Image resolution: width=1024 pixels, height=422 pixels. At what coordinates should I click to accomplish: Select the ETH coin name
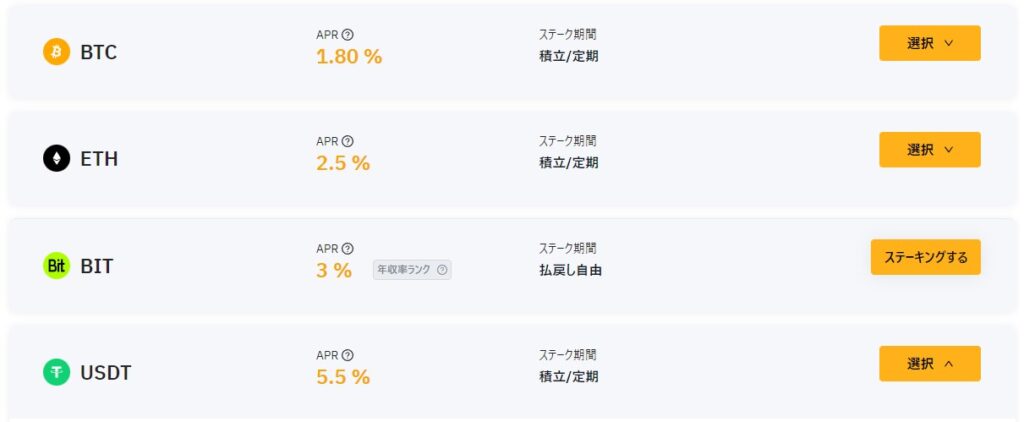pyautogui.click(x=99, y=158)
